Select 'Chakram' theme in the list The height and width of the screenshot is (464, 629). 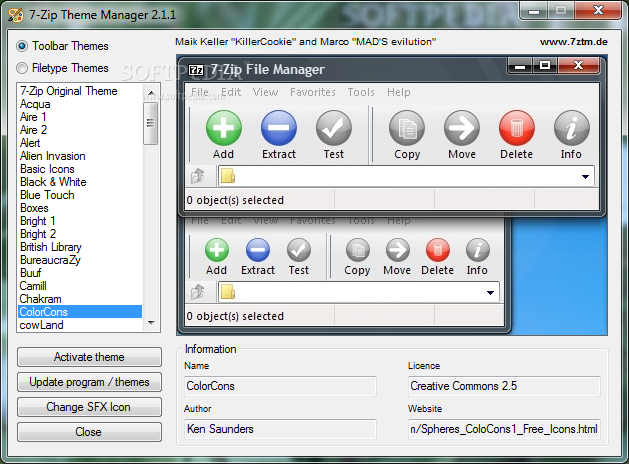[80, 299]
